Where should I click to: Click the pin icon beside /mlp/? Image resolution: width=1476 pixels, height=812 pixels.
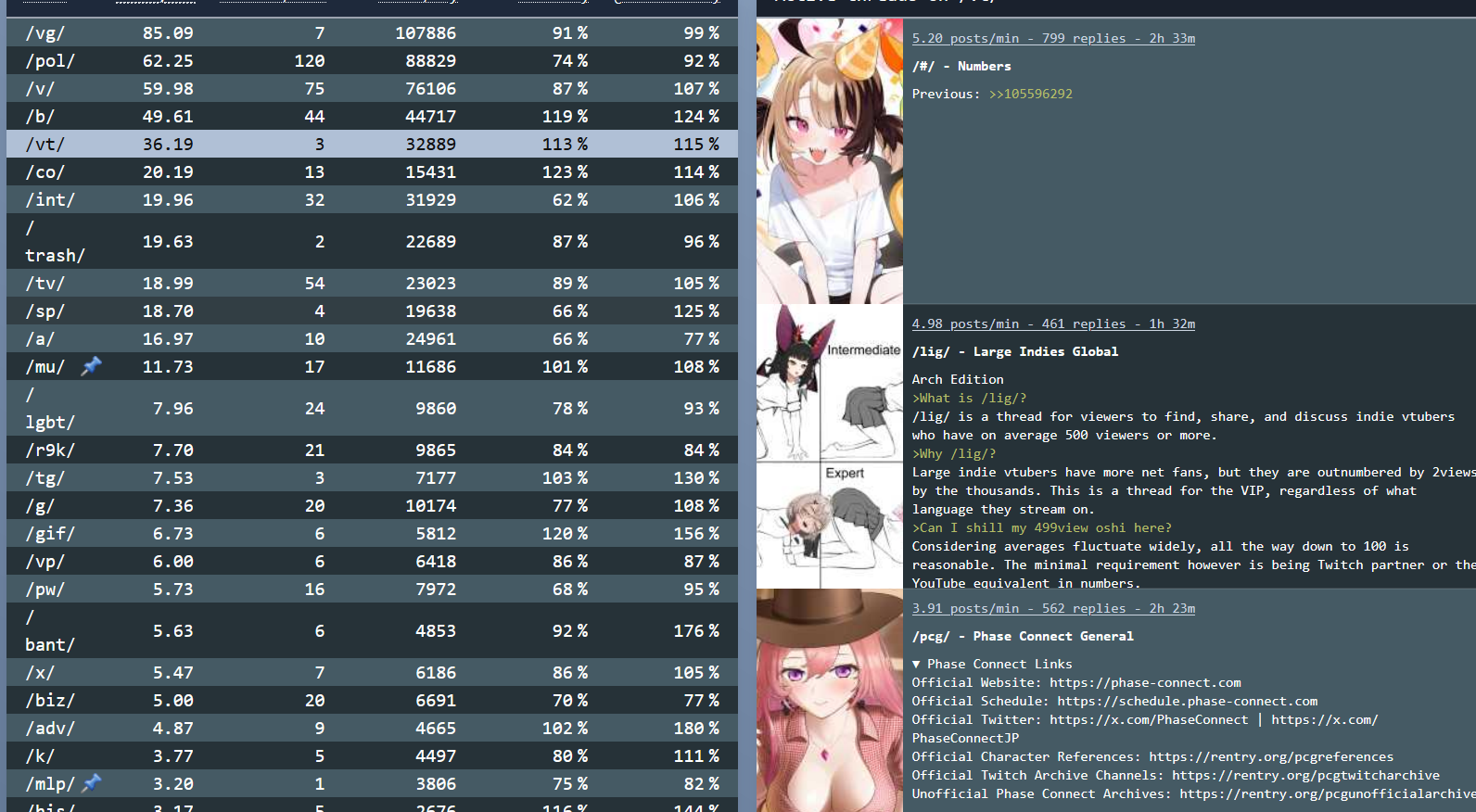(91, 783)
